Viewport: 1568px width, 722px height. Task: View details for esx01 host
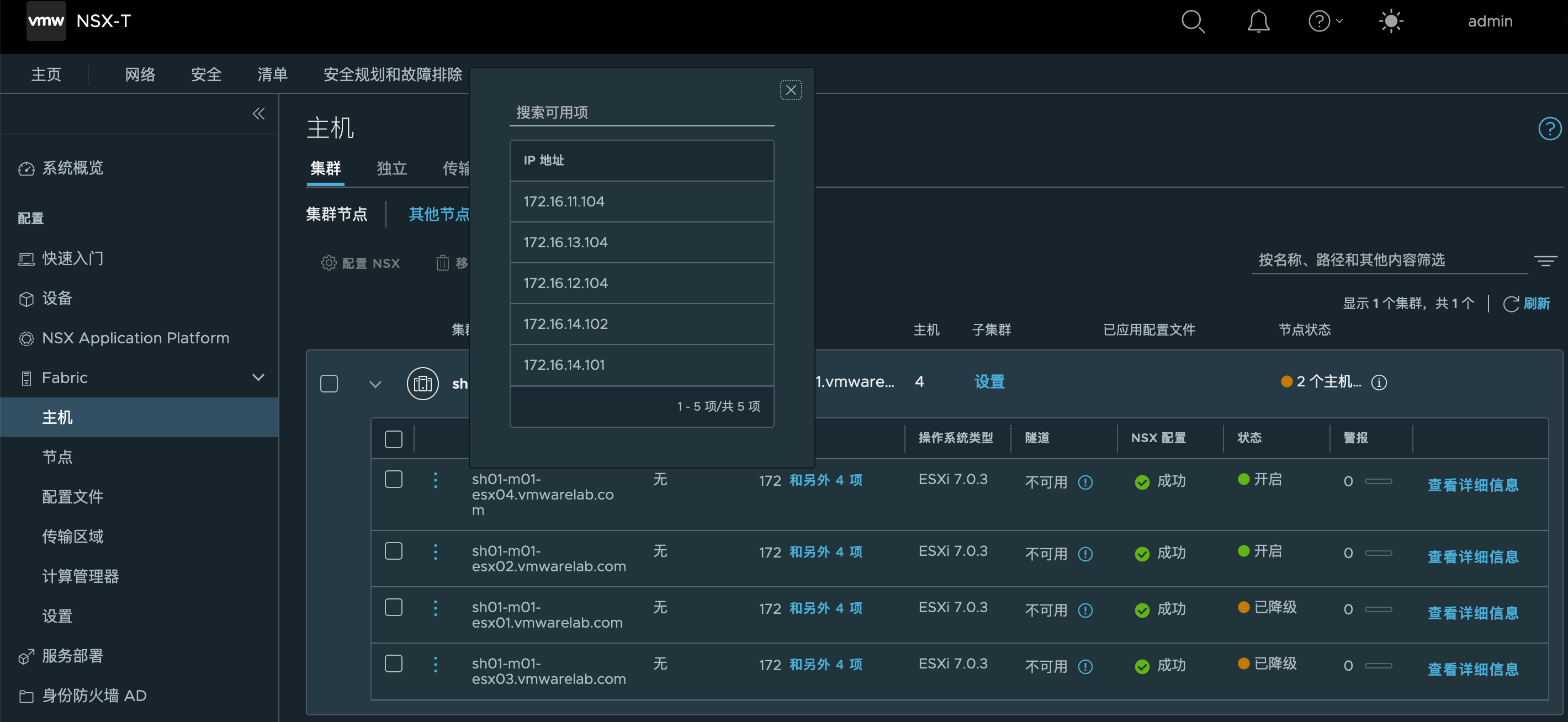(x=1473, y=612)
